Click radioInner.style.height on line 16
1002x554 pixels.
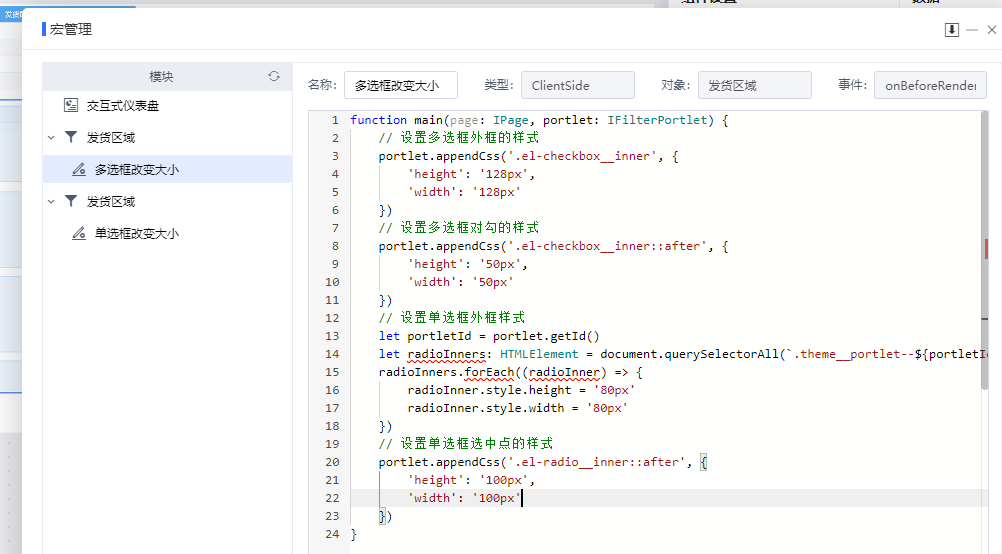[x=489, y=390]
